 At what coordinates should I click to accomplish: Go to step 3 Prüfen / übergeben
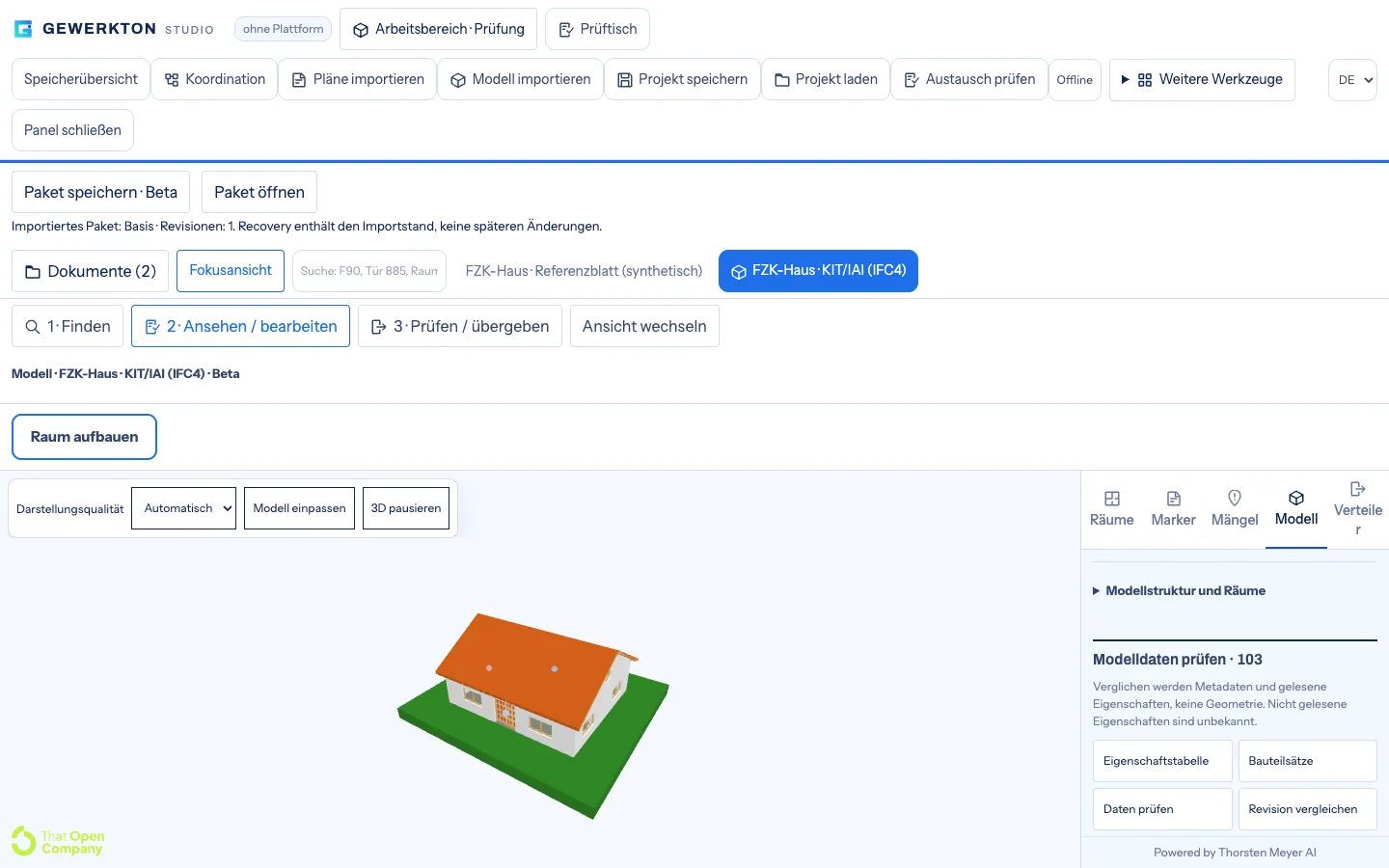pyautogui.click(x=460, y=326)
